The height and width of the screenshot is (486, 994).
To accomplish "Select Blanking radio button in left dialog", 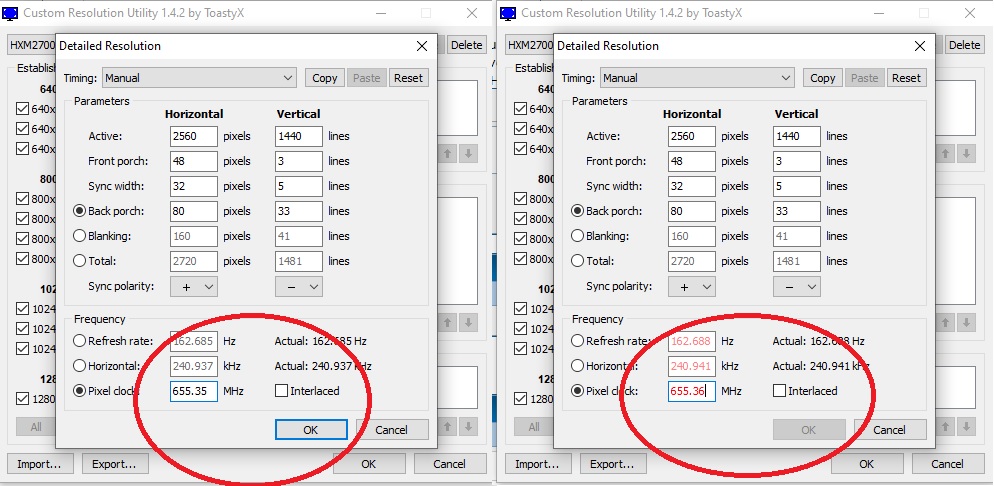I will (80, 236).
